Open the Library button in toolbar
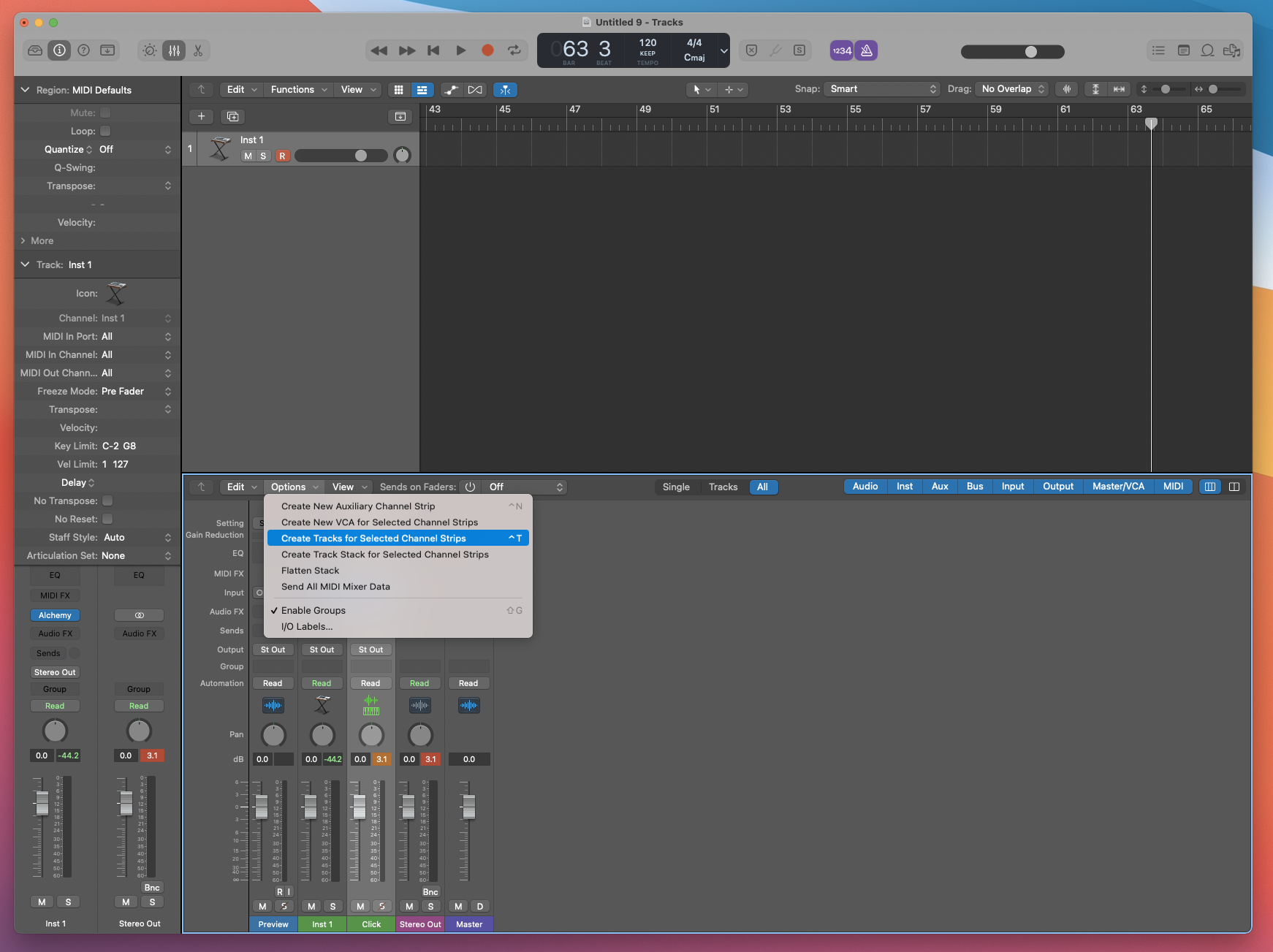1273x952 pixels. [x=35, y=50]
